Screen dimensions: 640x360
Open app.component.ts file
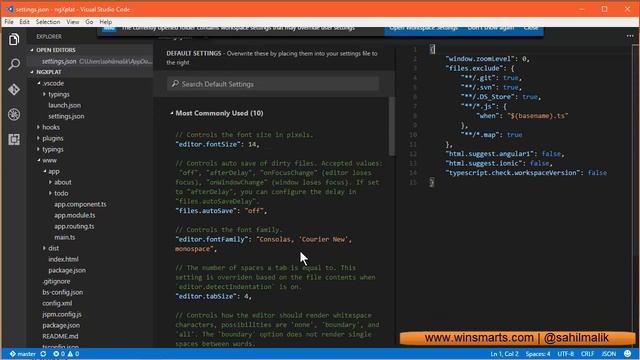click(x=80, y=204)
